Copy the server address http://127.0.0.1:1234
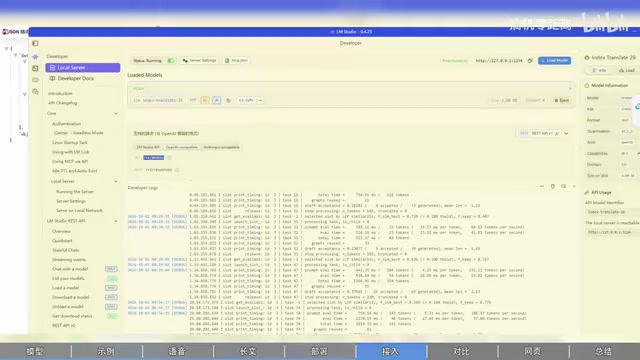 (530, 60)
